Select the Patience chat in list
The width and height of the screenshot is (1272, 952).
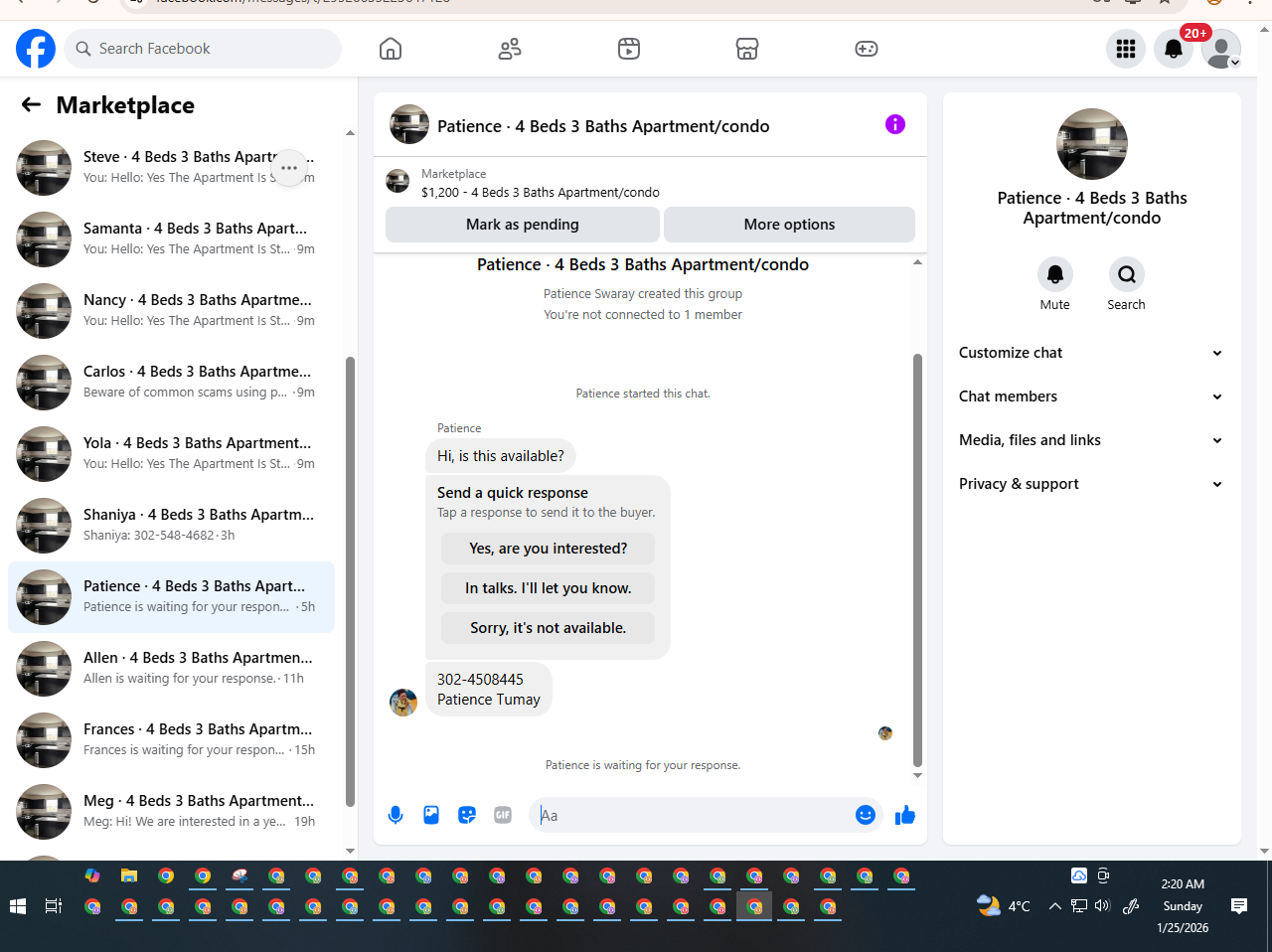point(171,597)
